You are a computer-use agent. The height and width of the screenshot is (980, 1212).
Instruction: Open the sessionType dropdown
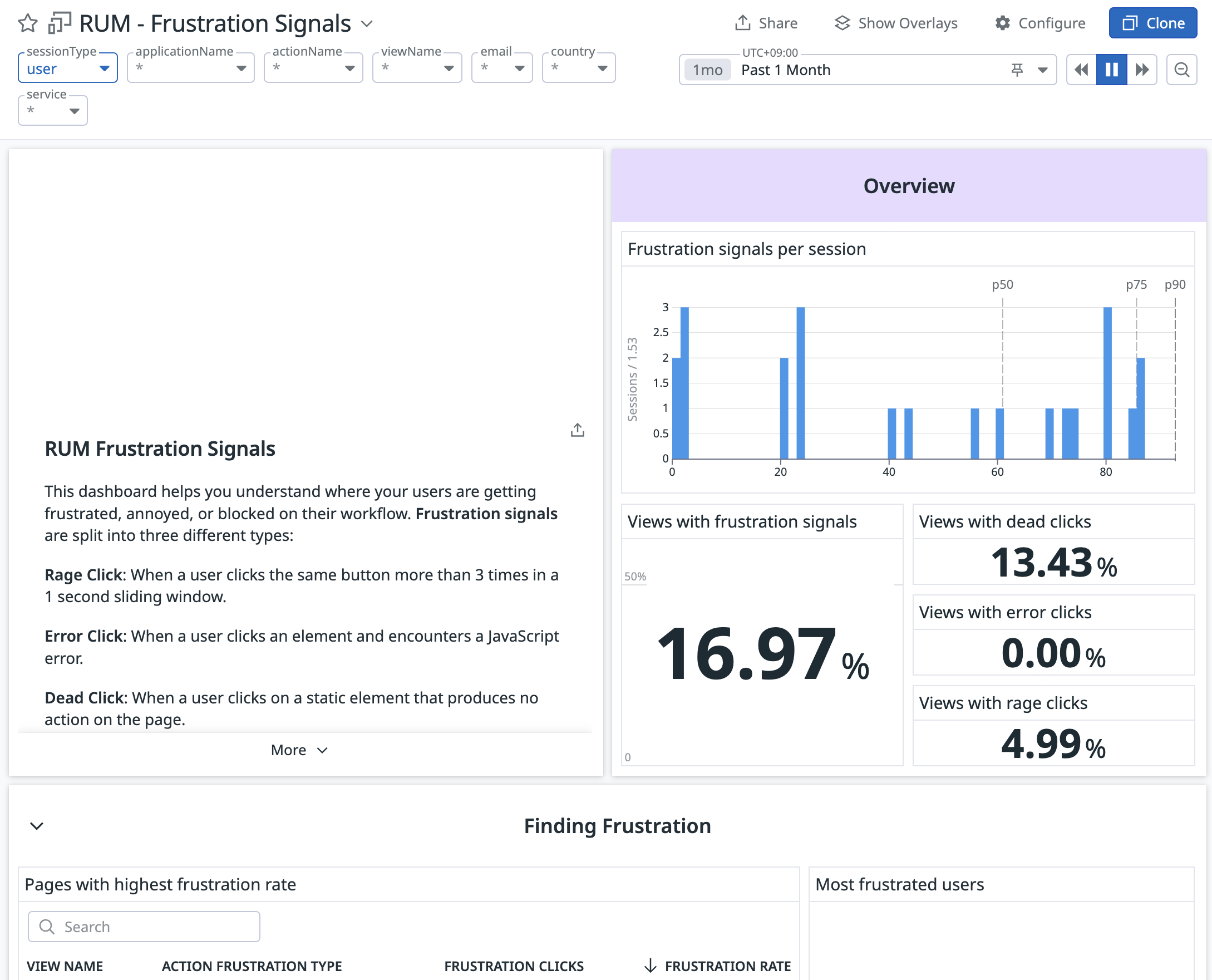click(68, 69)
